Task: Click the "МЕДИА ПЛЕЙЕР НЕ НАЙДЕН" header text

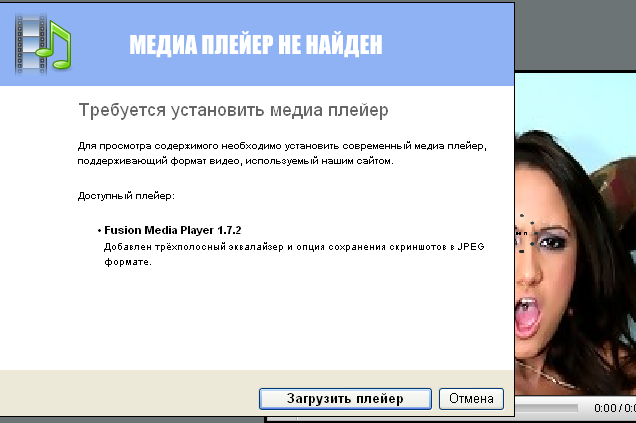Action: click(x=256, y=45)
